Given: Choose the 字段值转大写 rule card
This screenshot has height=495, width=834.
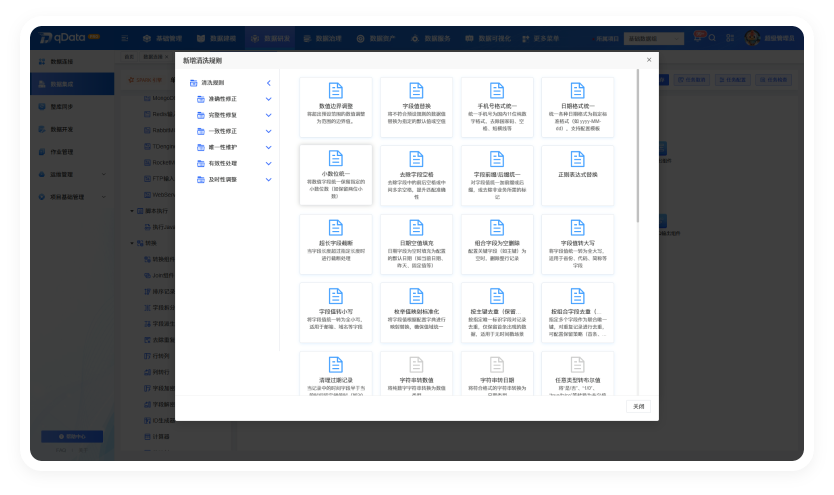Looking at the screenshot, I should [578, 245].
